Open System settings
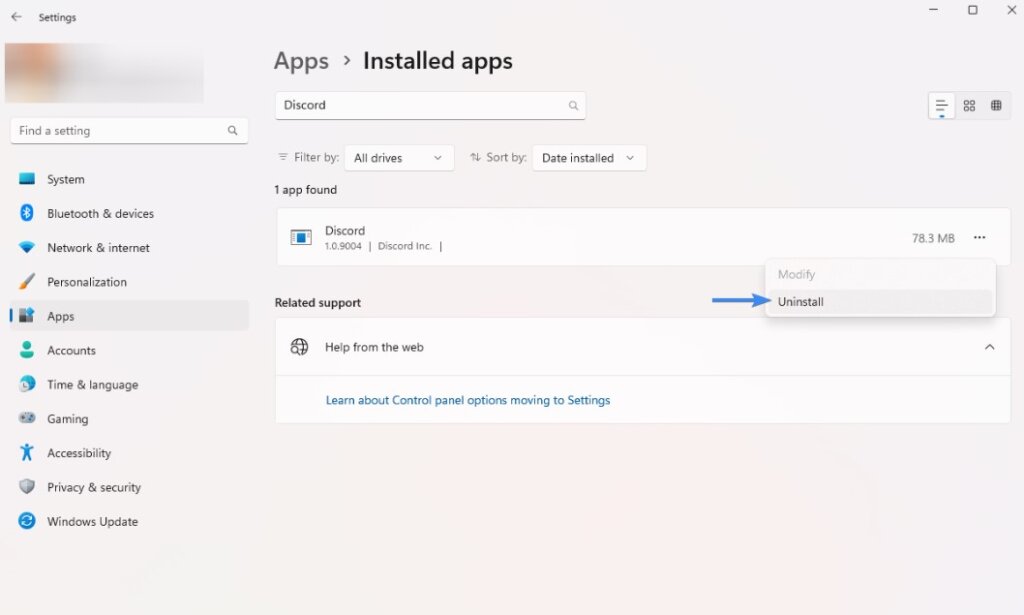 [x=129, y=179]
